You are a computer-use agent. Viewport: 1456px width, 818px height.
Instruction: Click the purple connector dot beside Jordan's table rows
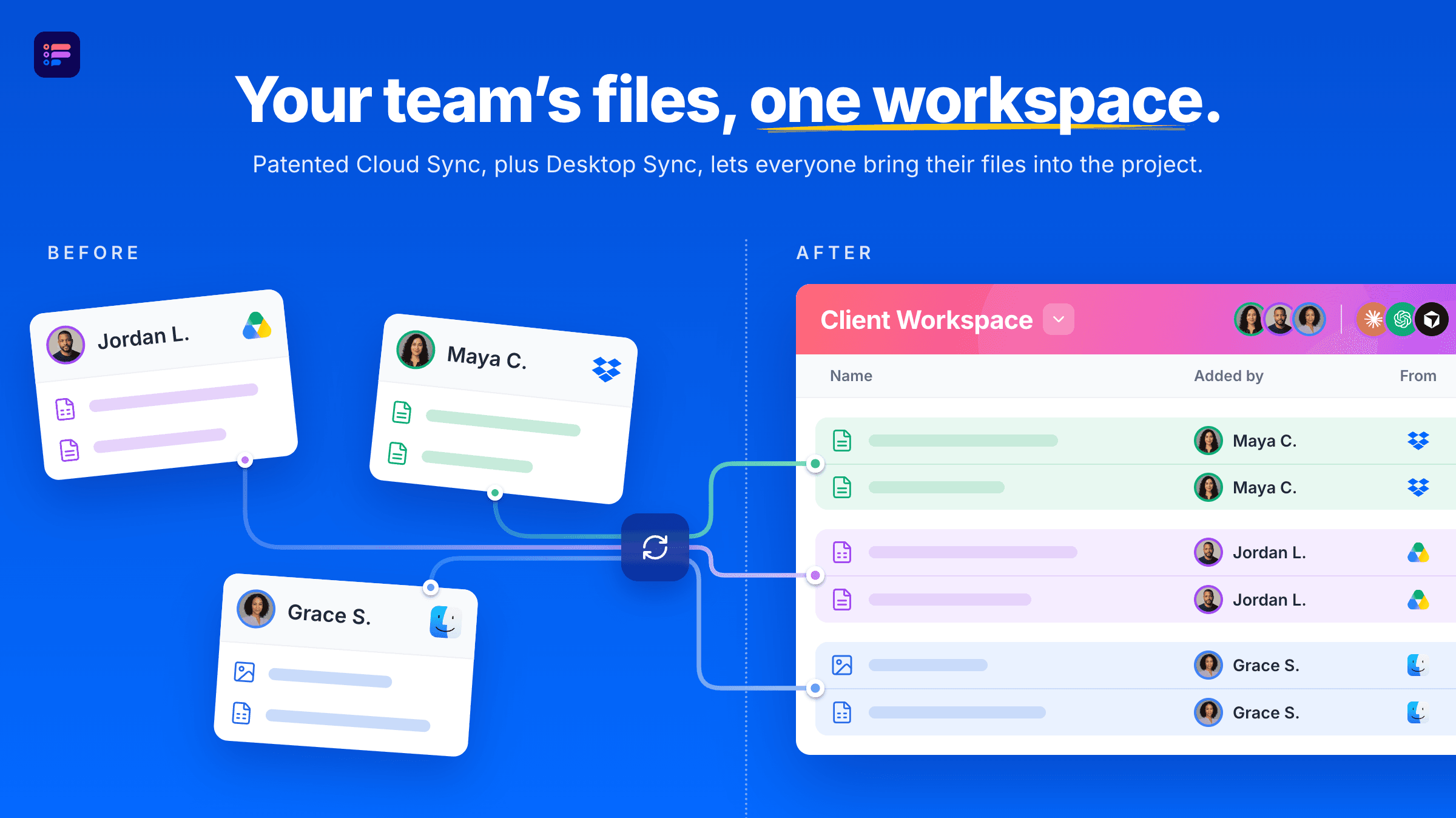click(x=815, y=575)
